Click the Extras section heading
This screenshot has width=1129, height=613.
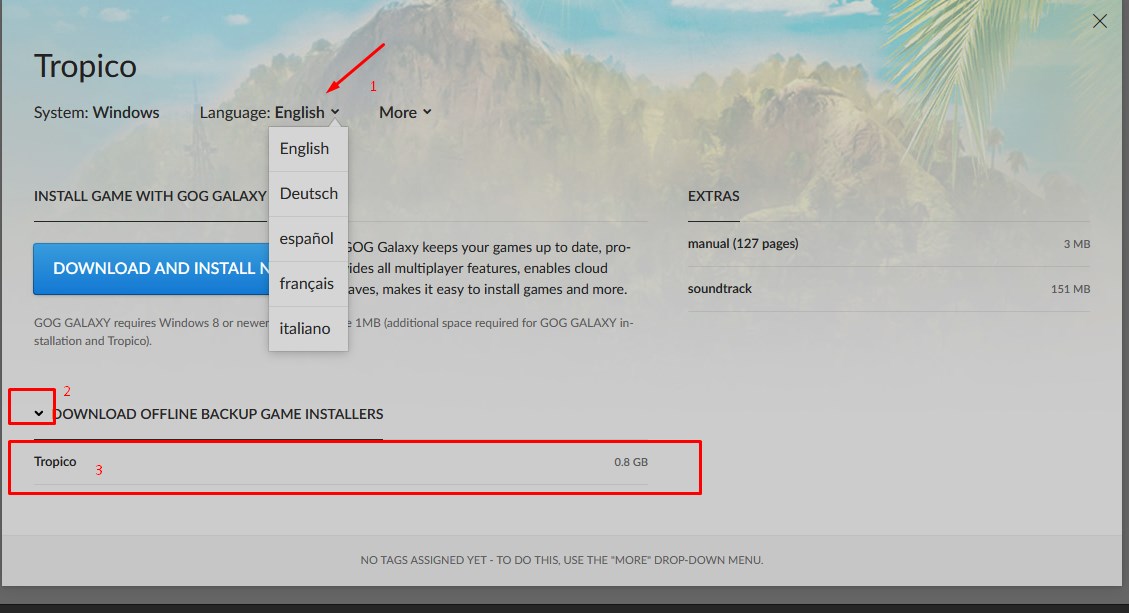tap(714, 196)
